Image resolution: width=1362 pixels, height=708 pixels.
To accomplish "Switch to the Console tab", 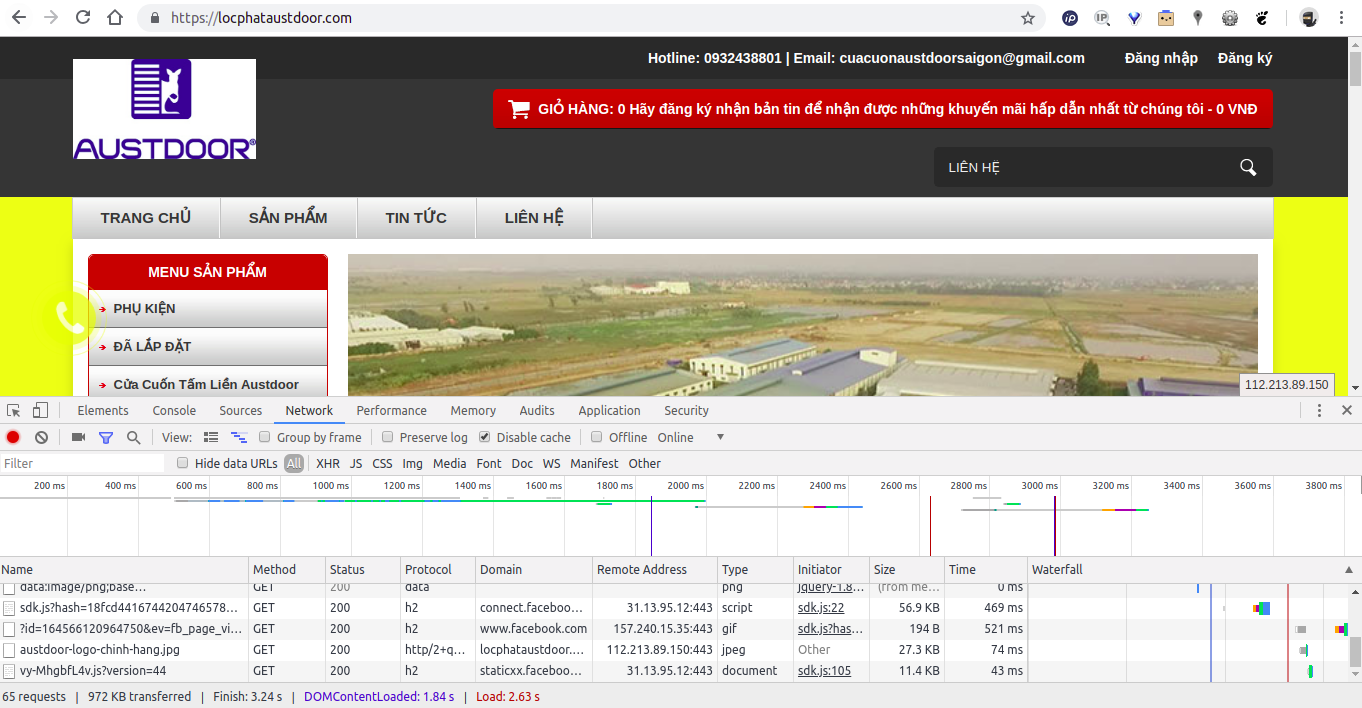I will (174, 410).
